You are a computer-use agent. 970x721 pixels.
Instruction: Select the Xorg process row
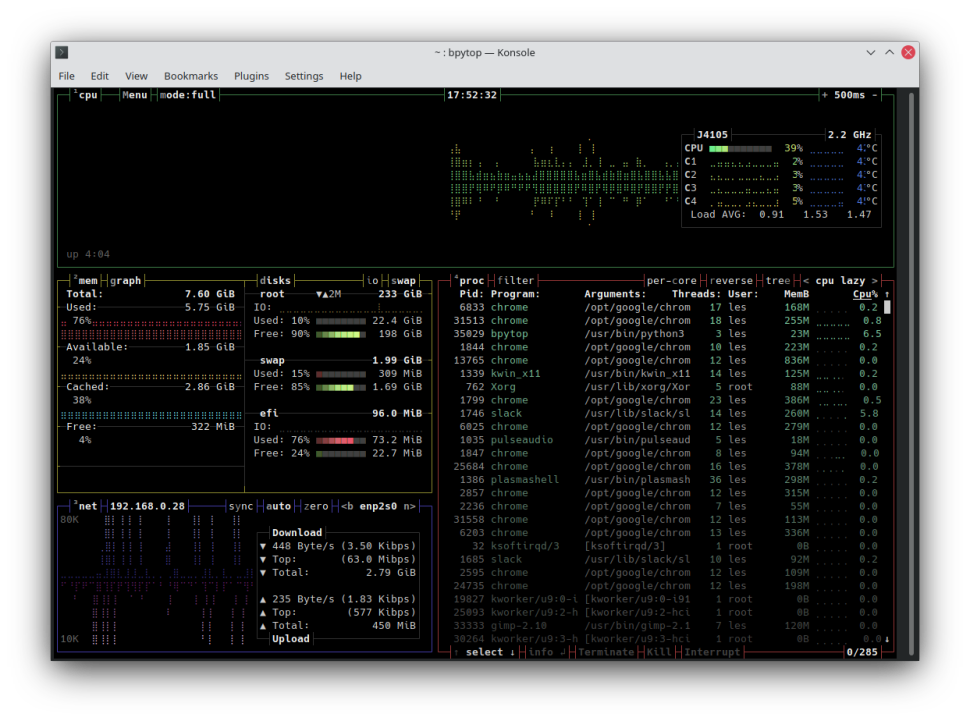(667, 387)
